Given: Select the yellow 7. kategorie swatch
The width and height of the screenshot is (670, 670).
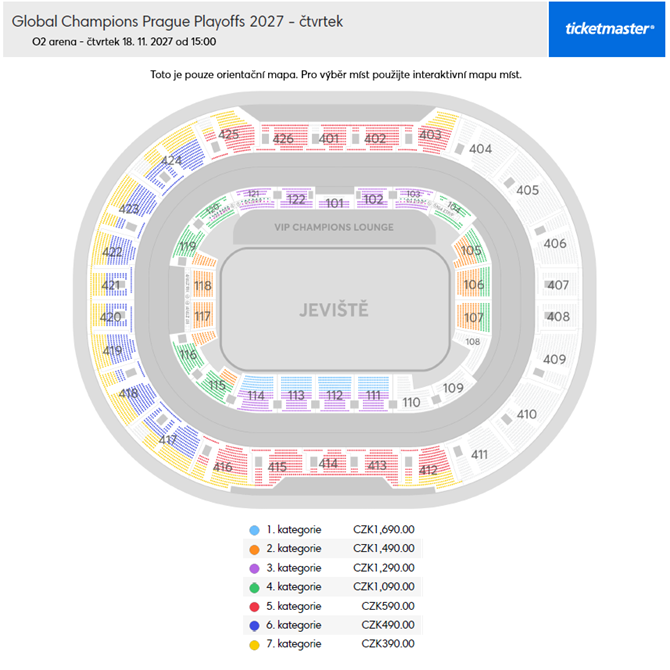Looking at the screenshot, I should pyautogui.click(x=254, y=644).
